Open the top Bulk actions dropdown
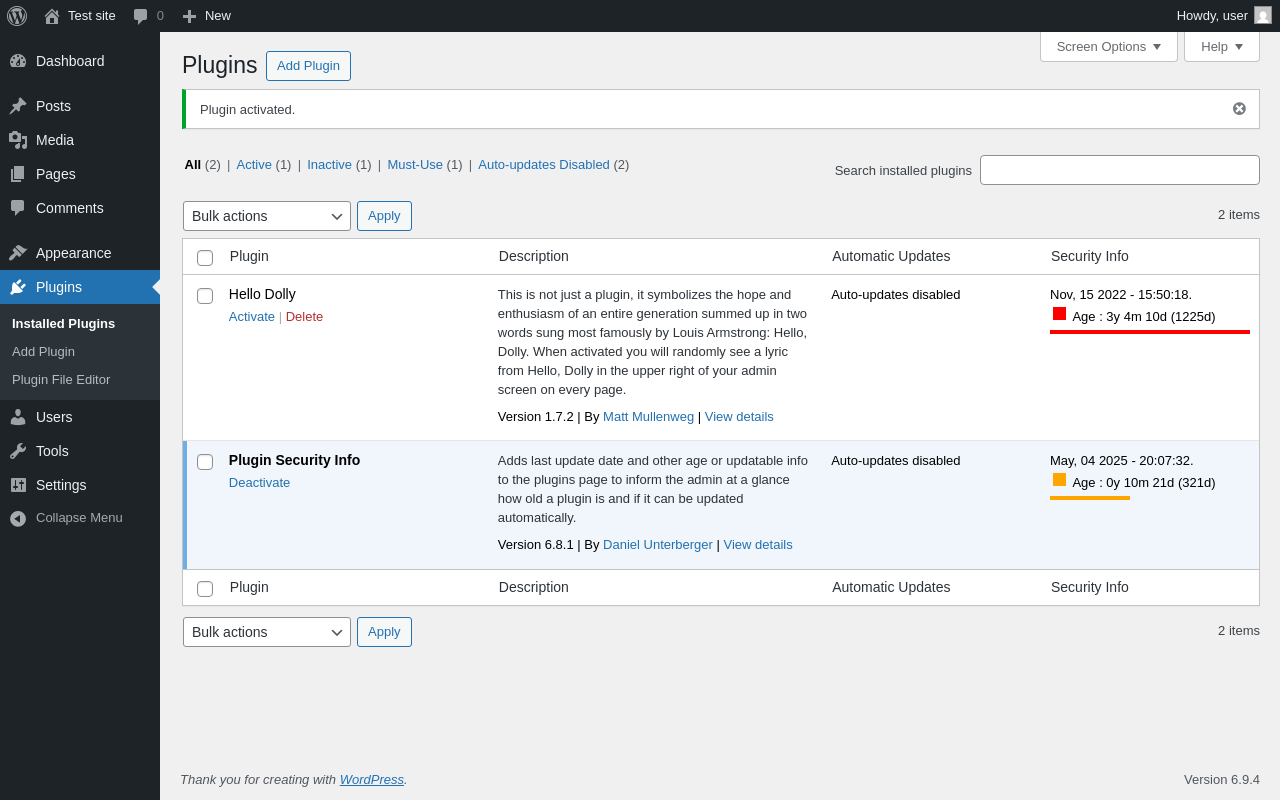The width and height of the screenshot is (1280, 800). click(267, 216)
